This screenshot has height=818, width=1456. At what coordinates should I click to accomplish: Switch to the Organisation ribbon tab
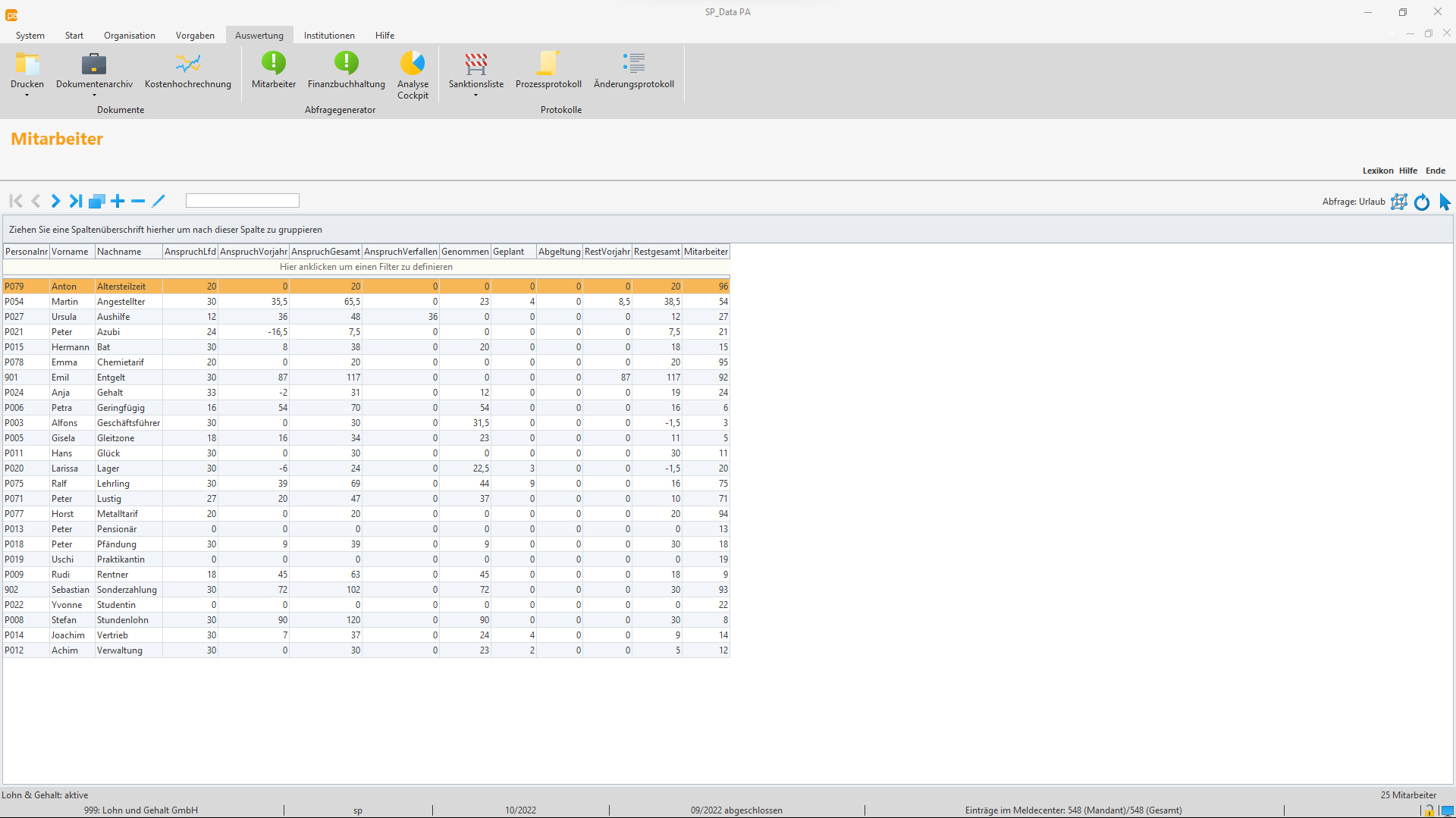[x=129, y=35]
